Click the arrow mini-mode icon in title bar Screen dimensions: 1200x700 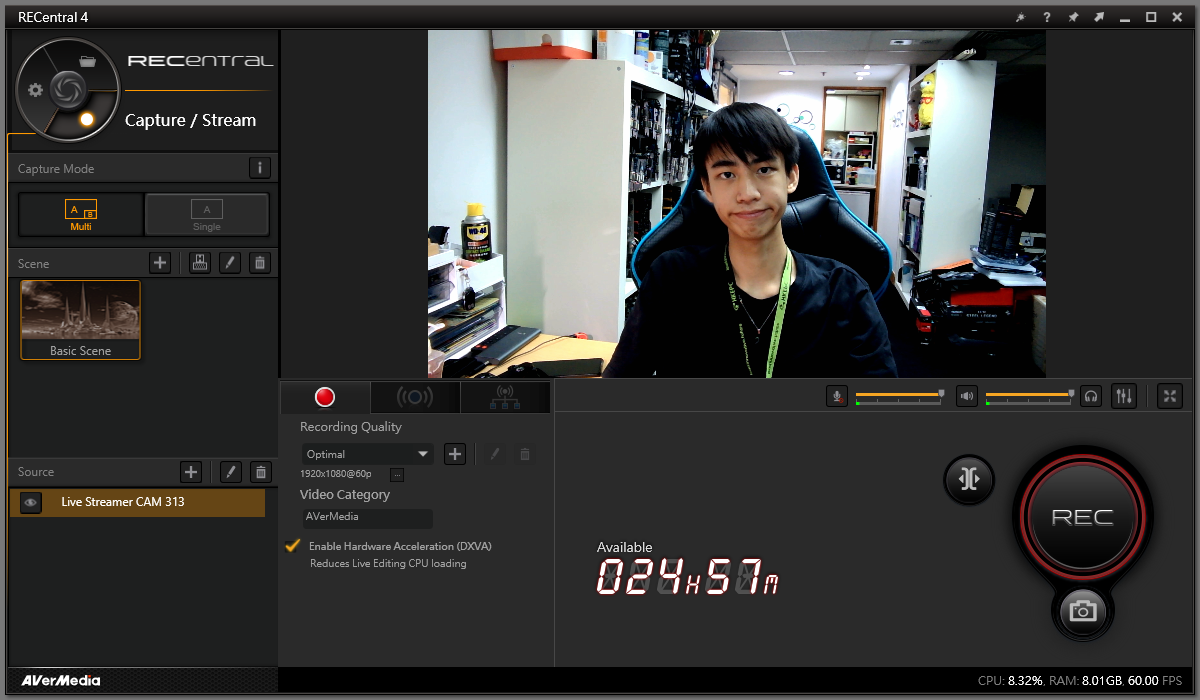pos(1099,17)
